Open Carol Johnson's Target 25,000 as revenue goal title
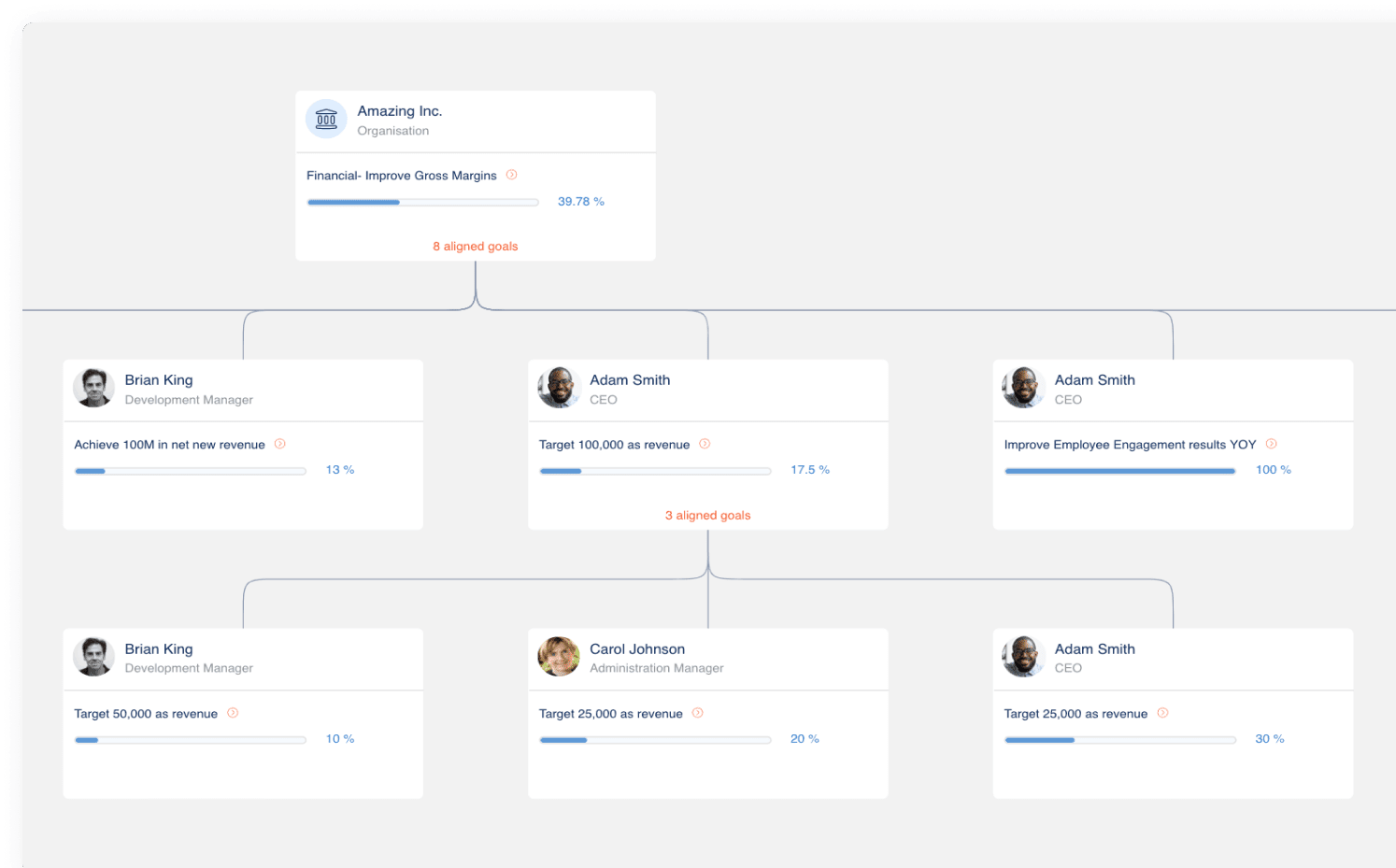1396x868 pixels. coord(611,714)
